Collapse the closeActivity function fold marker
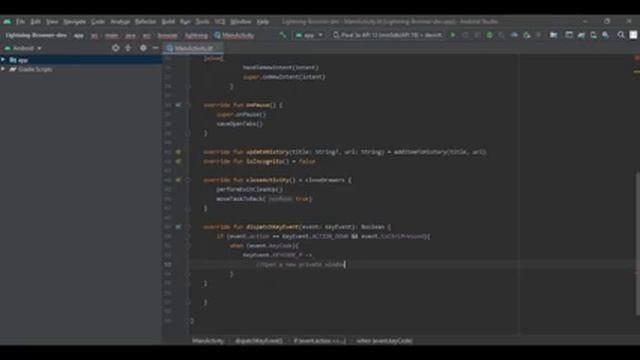 pos(188,180)
